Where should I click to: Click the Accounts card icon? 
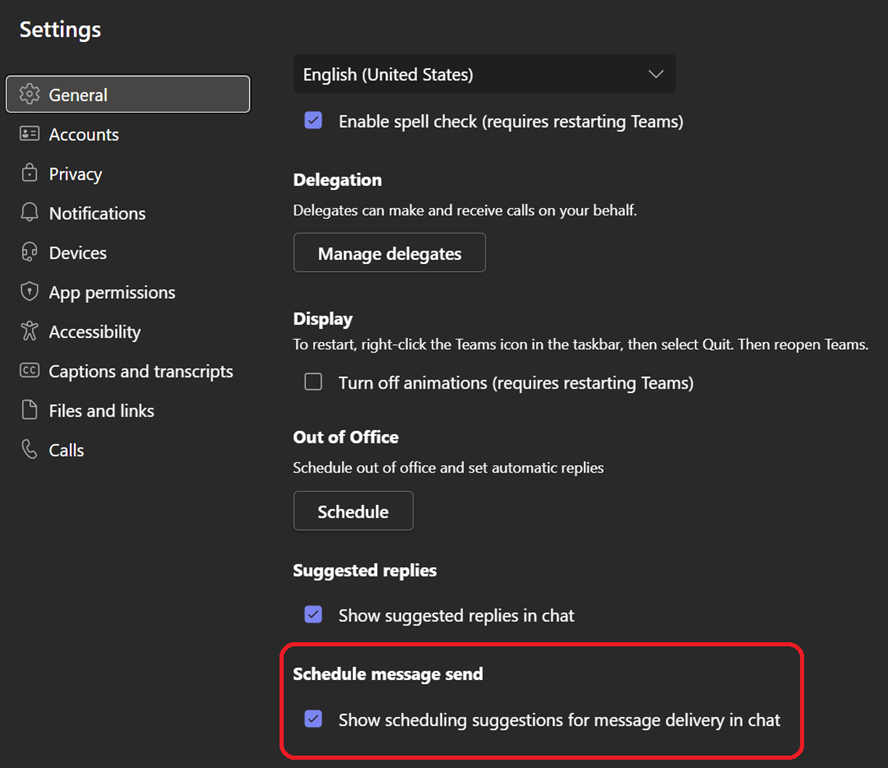tap(30, 134)
